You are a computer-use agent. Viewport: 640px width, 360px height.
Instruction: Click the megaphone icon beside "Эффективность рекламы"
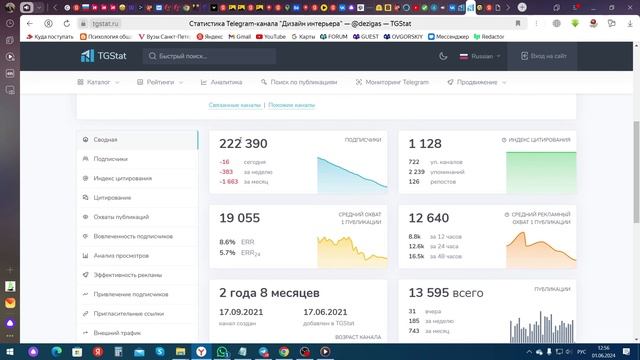(x=85, y=275)
